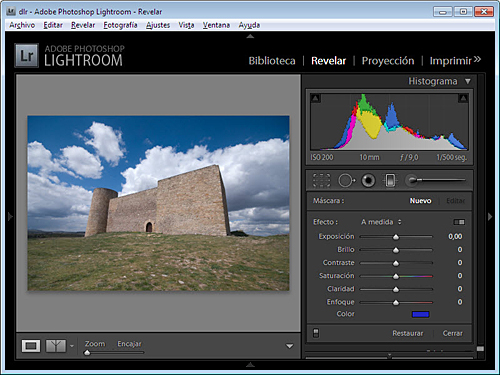Click the Restaurar button
500x375 pixels.
pos(408,333)
